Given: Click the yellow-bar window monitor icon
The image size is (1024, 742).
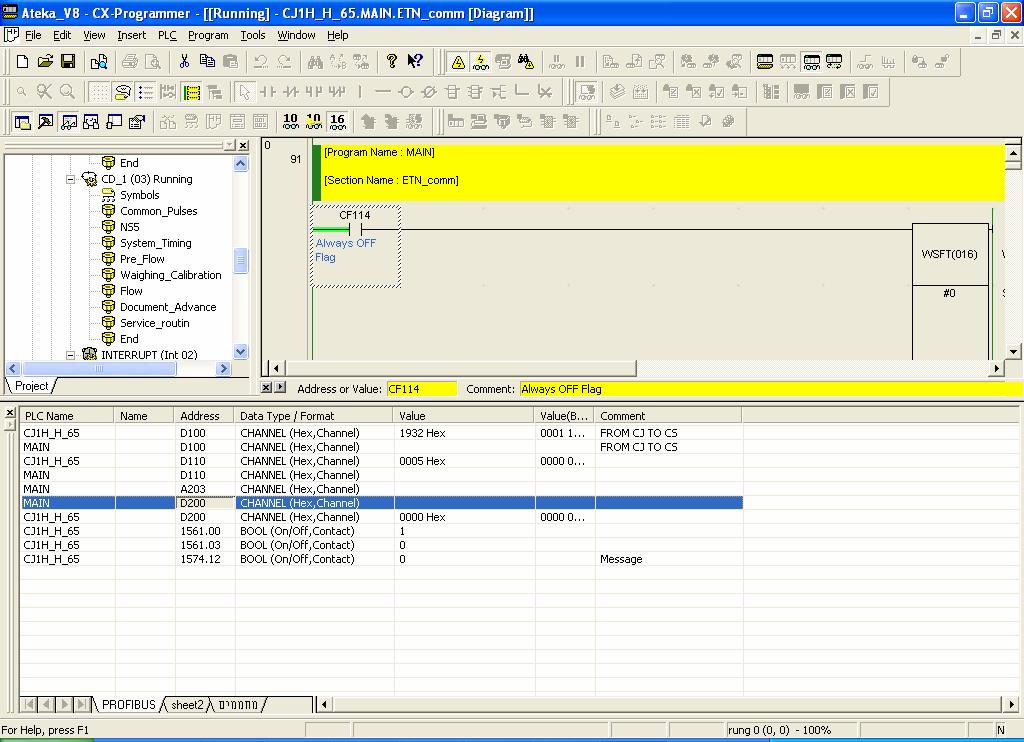Looking at the screenshot, I should 765,62.
